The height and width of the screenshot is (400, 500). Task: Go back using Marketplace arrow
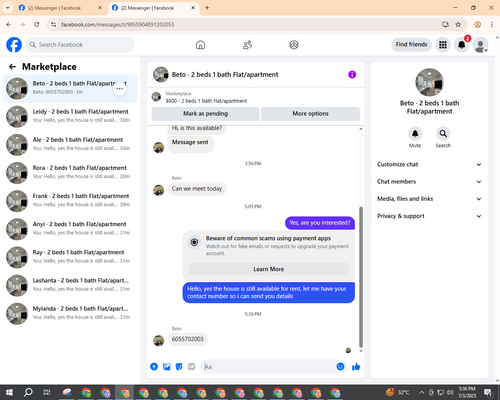pos(12,67)
